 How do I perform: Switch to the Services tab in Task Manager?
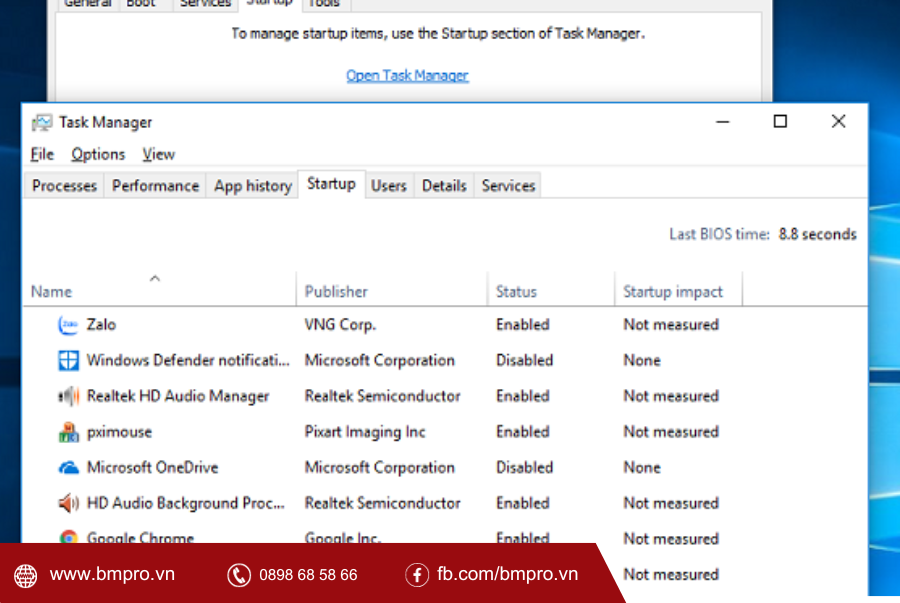coord(508,185)
